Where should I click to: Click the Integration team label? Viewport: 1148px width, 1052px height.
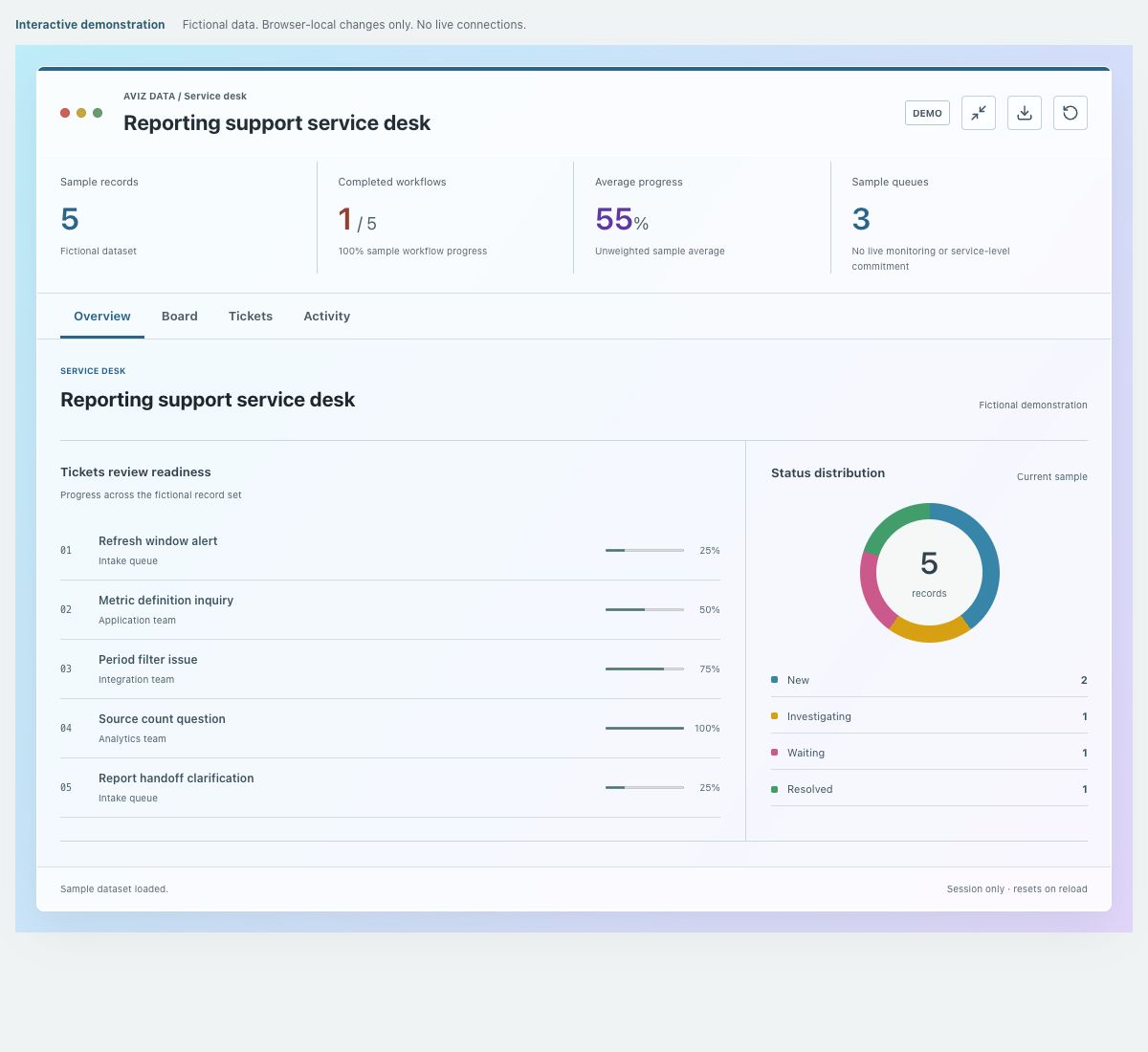tap(136, 679)
